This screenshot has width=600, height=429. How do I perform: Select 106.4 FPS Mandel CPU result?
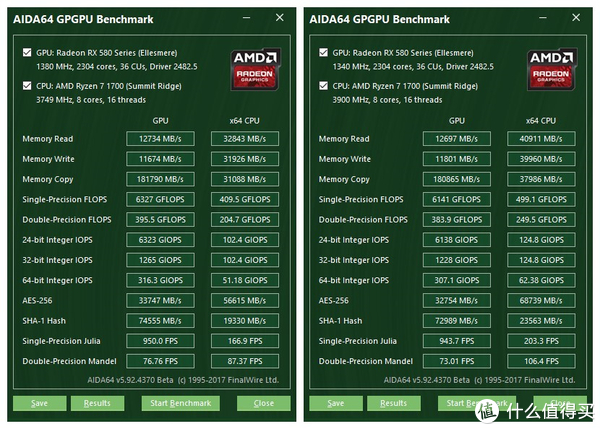541,361
